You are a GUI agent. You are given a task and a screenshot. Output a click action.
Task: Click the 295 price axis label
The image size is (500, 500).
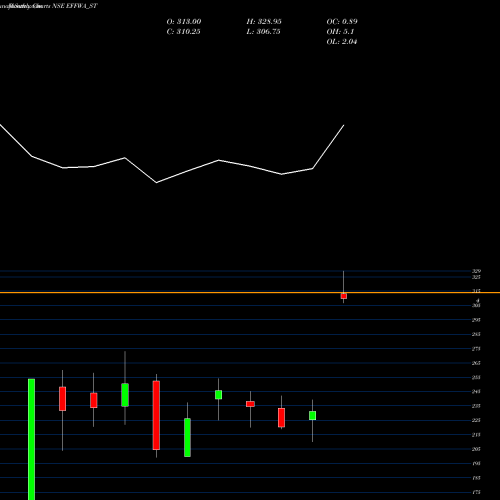coord(476,320)
